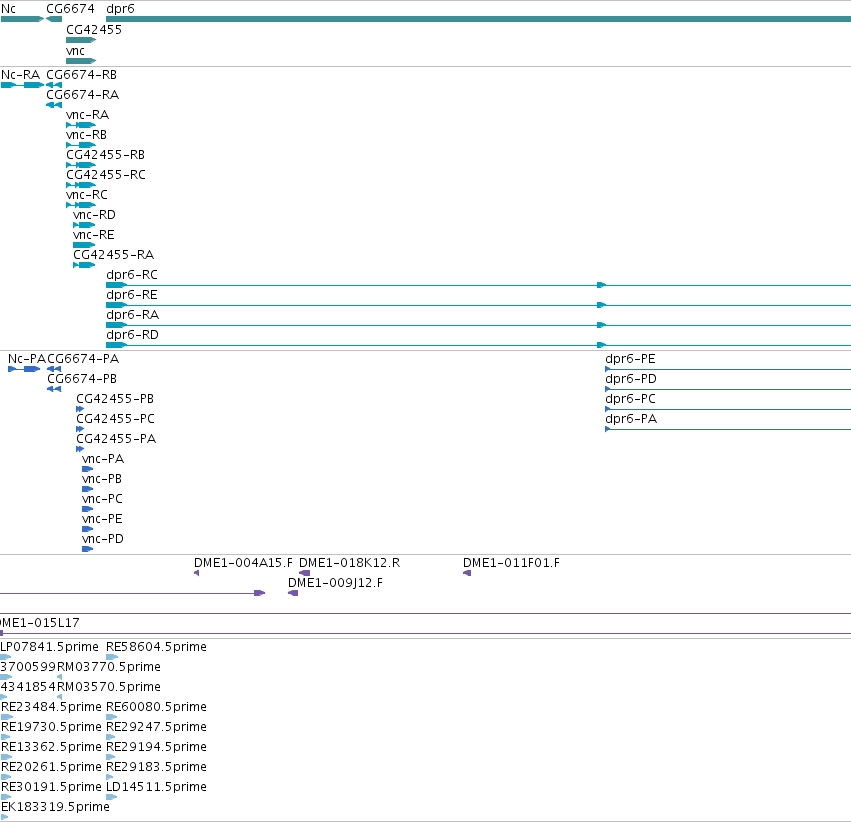Select the vnc-RB transcript
Screen dimensions: 851x822
[x=81, y=145]
